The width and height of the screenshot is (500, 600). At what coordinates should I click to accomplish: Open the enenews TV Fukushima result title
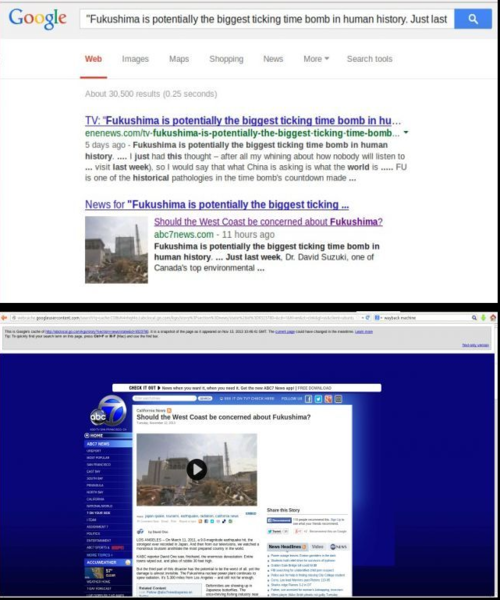243,121
